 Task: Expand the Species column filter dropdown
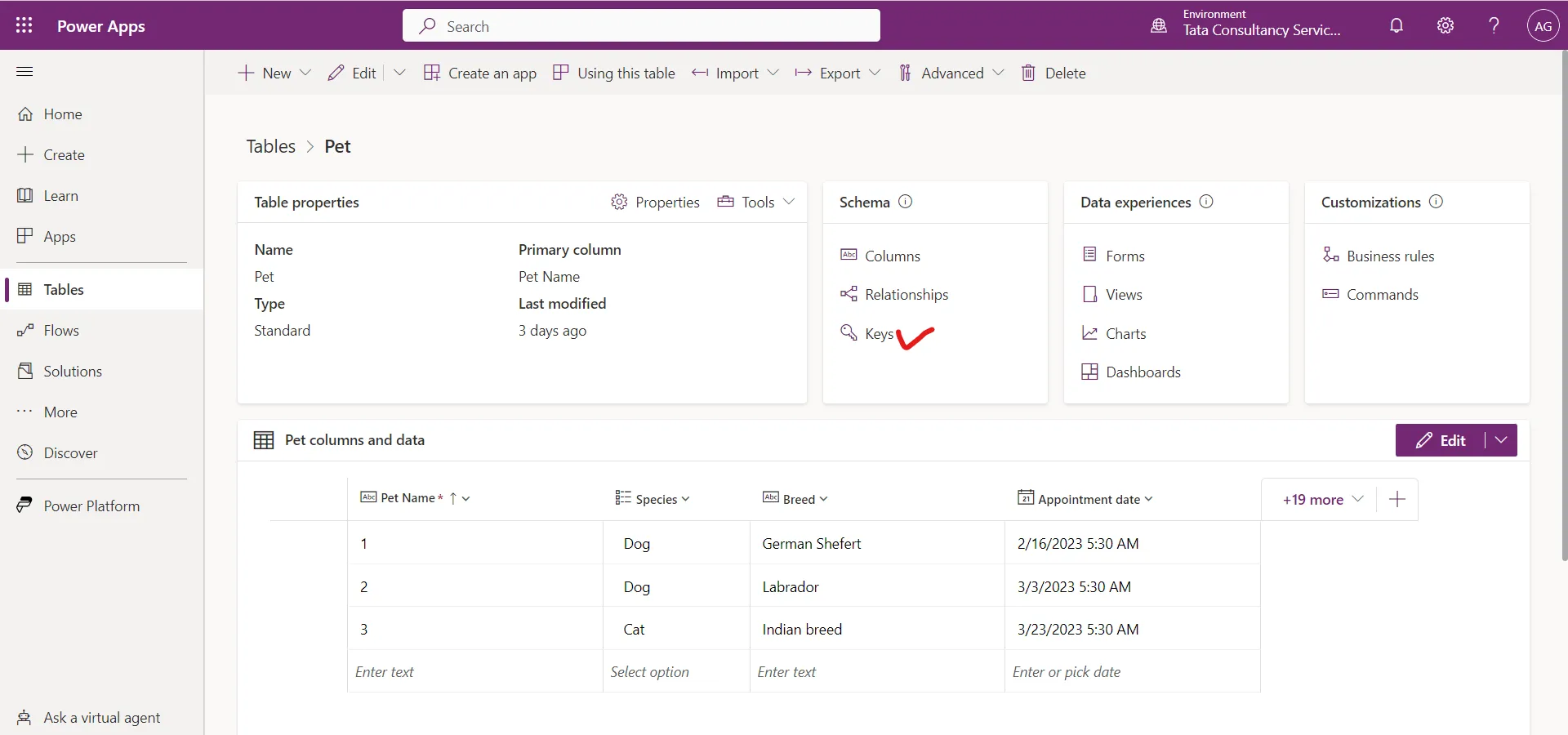click(x=686, y=499)
